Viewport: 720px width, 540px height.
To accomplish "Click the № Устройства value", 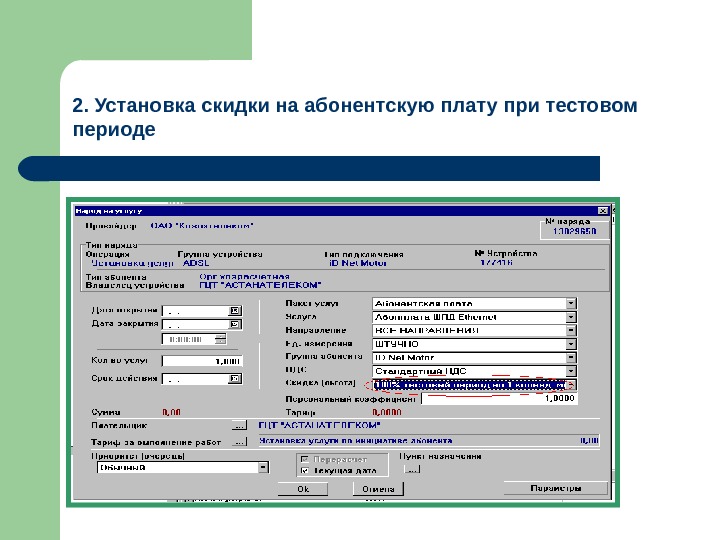I will (496, 263).
